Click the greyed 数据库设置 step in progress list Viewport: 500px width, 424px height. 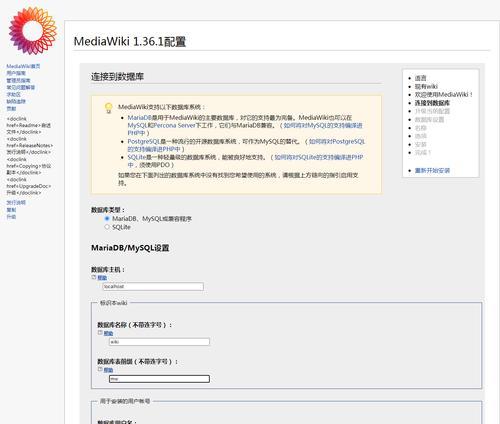tap(429, 119)
